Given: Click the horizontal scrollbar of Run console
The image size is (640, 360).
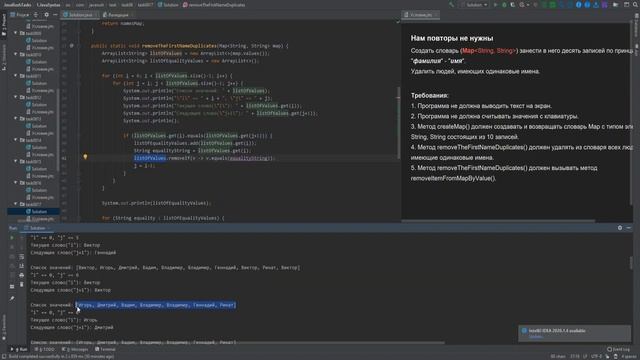Looking at the screenshot, I should (237, 343).
